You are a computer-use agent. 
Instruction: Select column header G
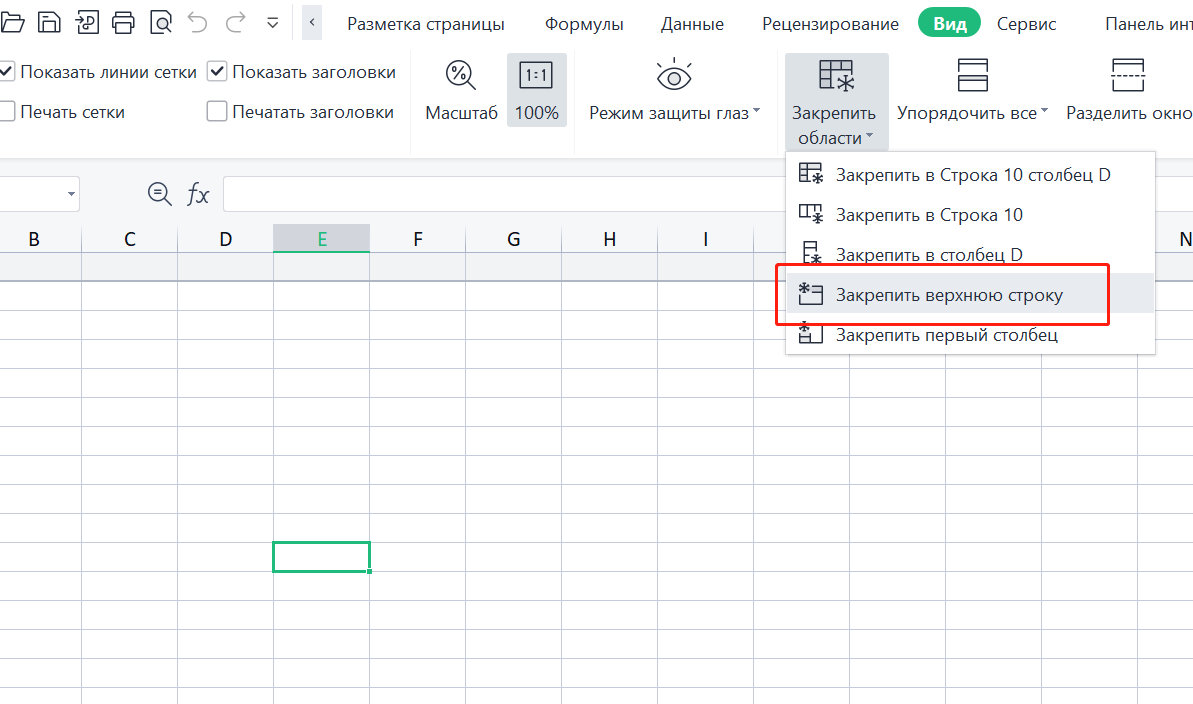(513, 238)
